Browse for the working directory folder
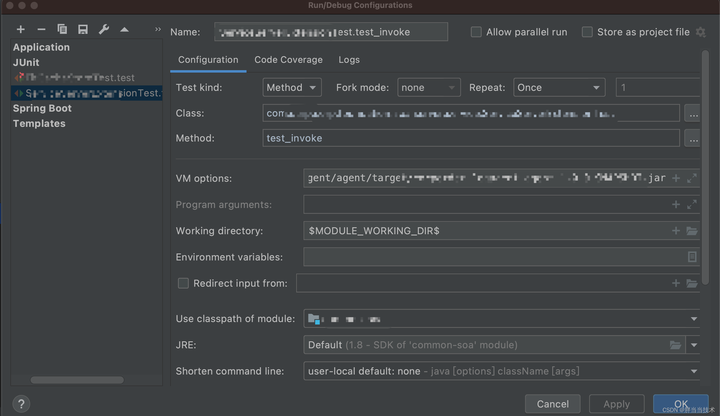This screenshot has height=416, width=720. pos(692,231)
